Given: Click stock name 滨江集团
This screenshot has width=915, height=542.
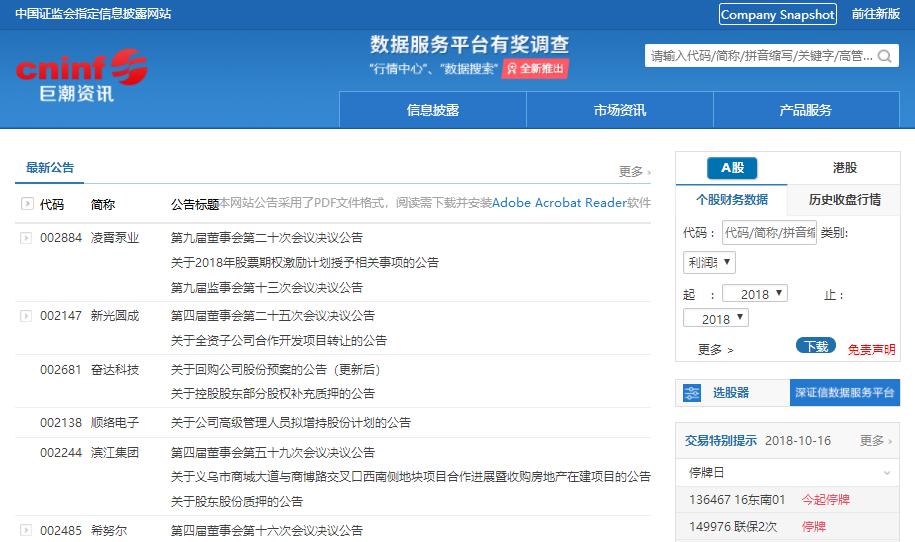Looking at the screenshot, I should [x=115, y=452].
